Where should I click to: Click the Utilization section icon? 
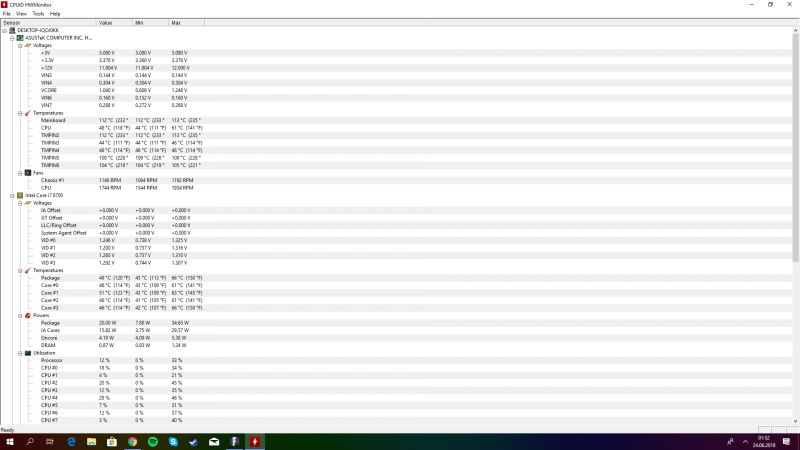[28, 353]
